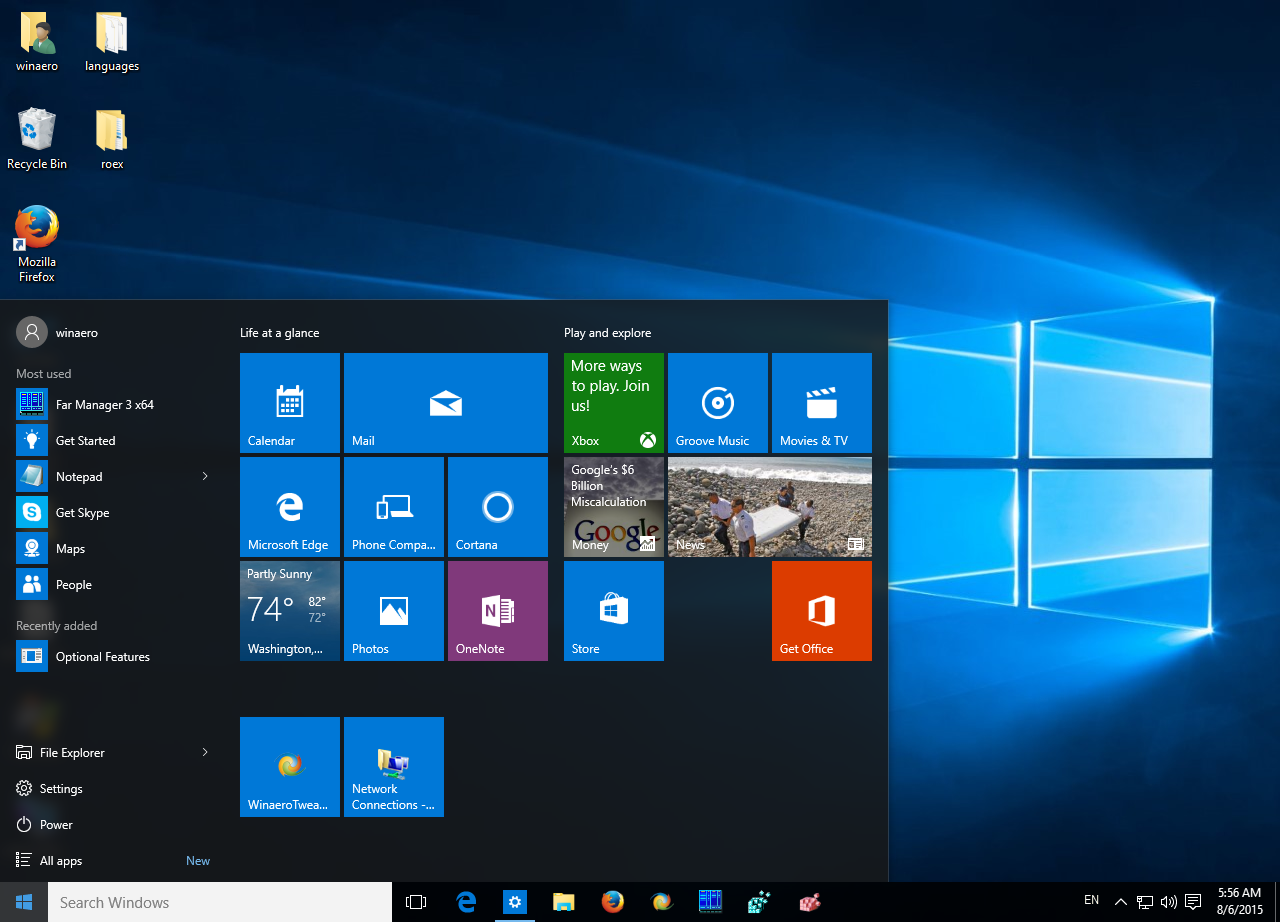Open the Get Office tile
Screen dimensions: 1280x922
click(x=821, y=611)
